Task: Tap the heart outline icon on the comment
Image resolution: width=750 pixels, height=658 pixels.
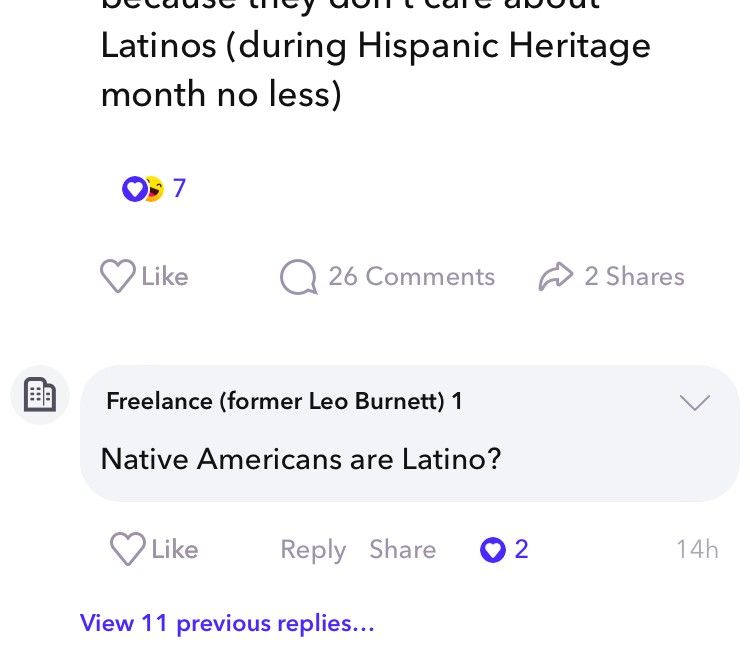Action: [x=128, y=549]
